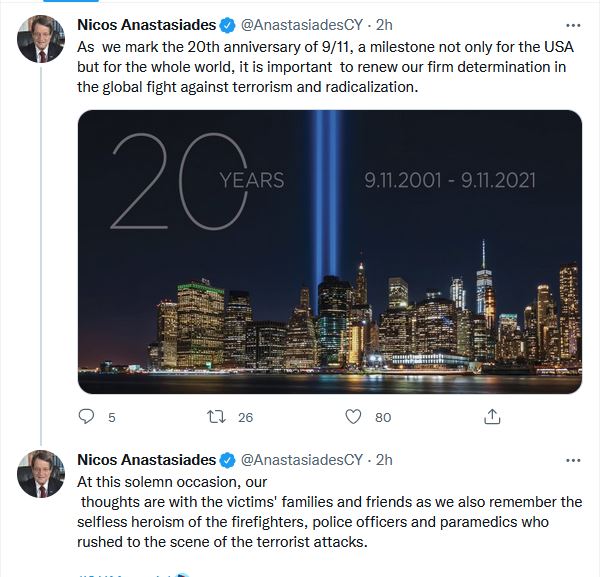The image size is (607, 577).
Task: Click the 2h timestamp on first tweet
Action: (383, 25)
